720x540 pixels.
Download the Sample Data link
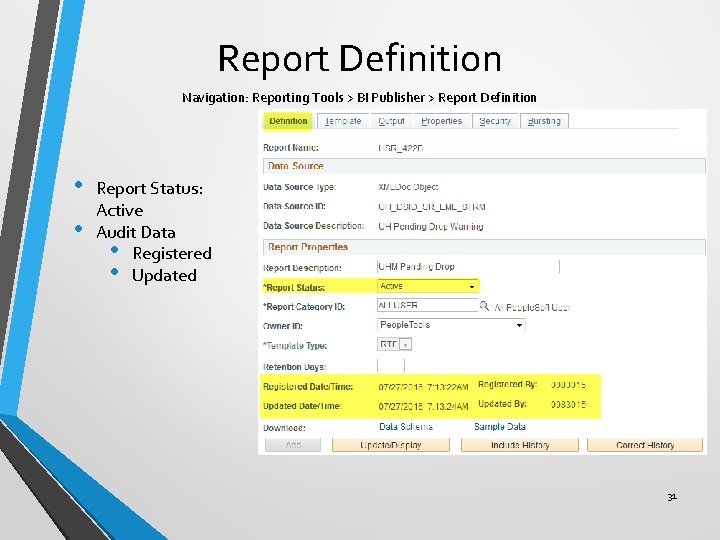[500, 427]
